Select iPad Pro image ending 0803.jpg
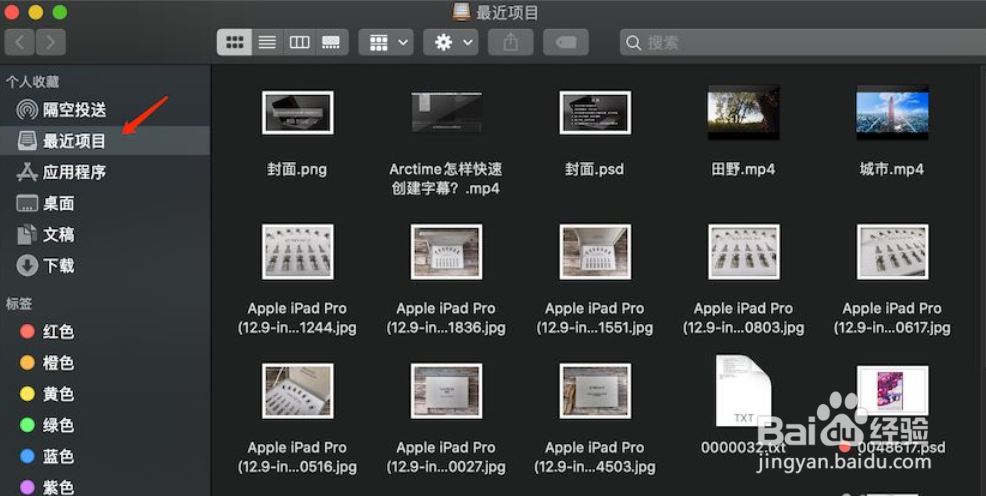 [743, 251]
